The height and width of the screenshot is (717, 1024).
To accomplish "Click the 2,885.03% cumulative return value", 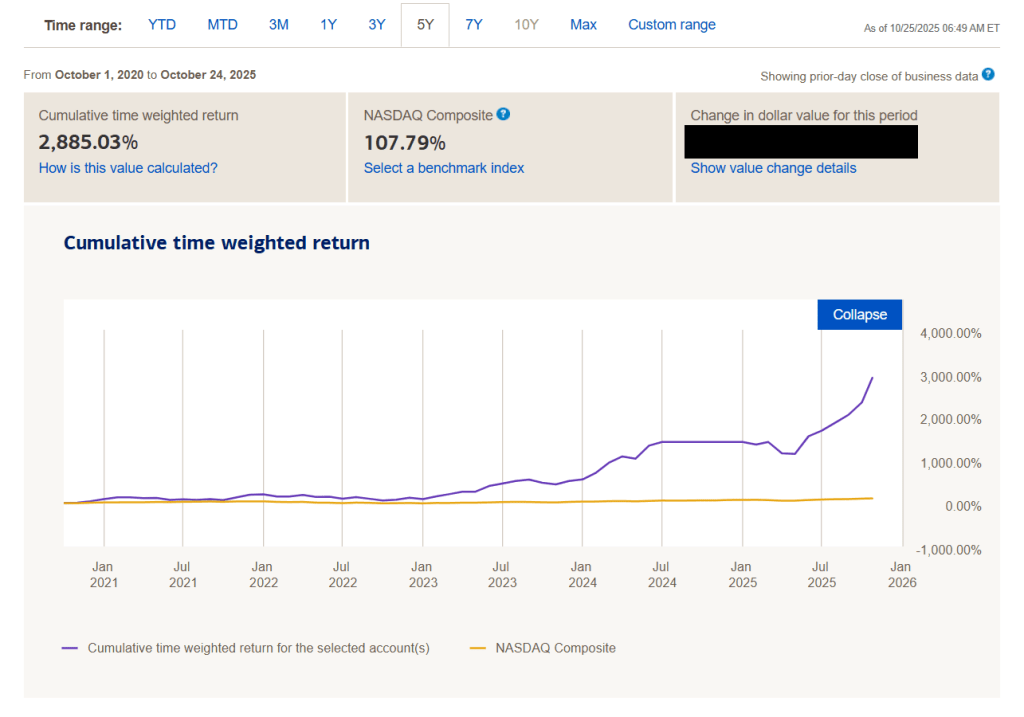I will (88, 142).
